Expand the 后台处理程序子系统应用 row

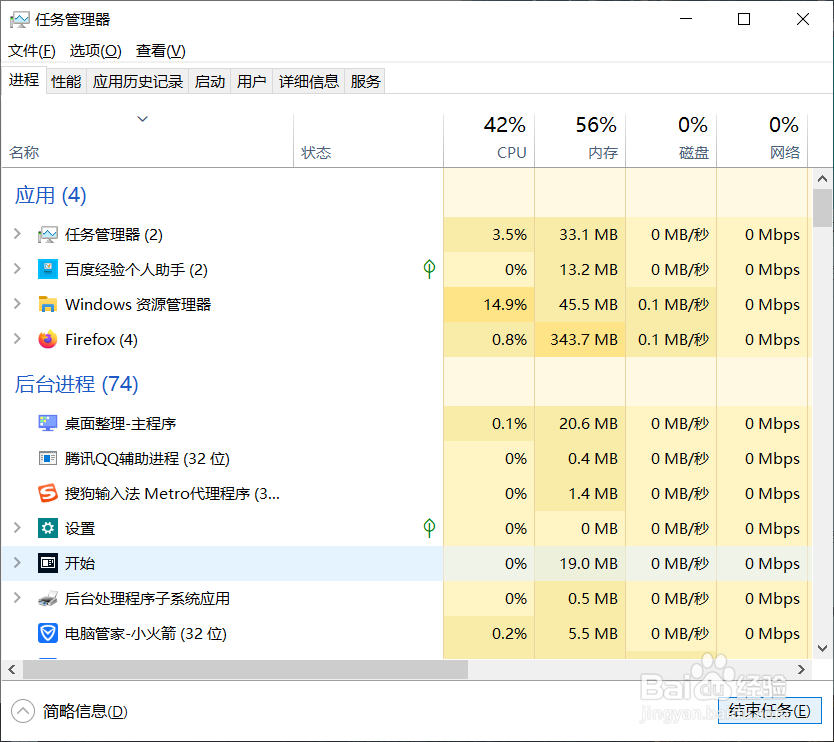tap(17, 598)
